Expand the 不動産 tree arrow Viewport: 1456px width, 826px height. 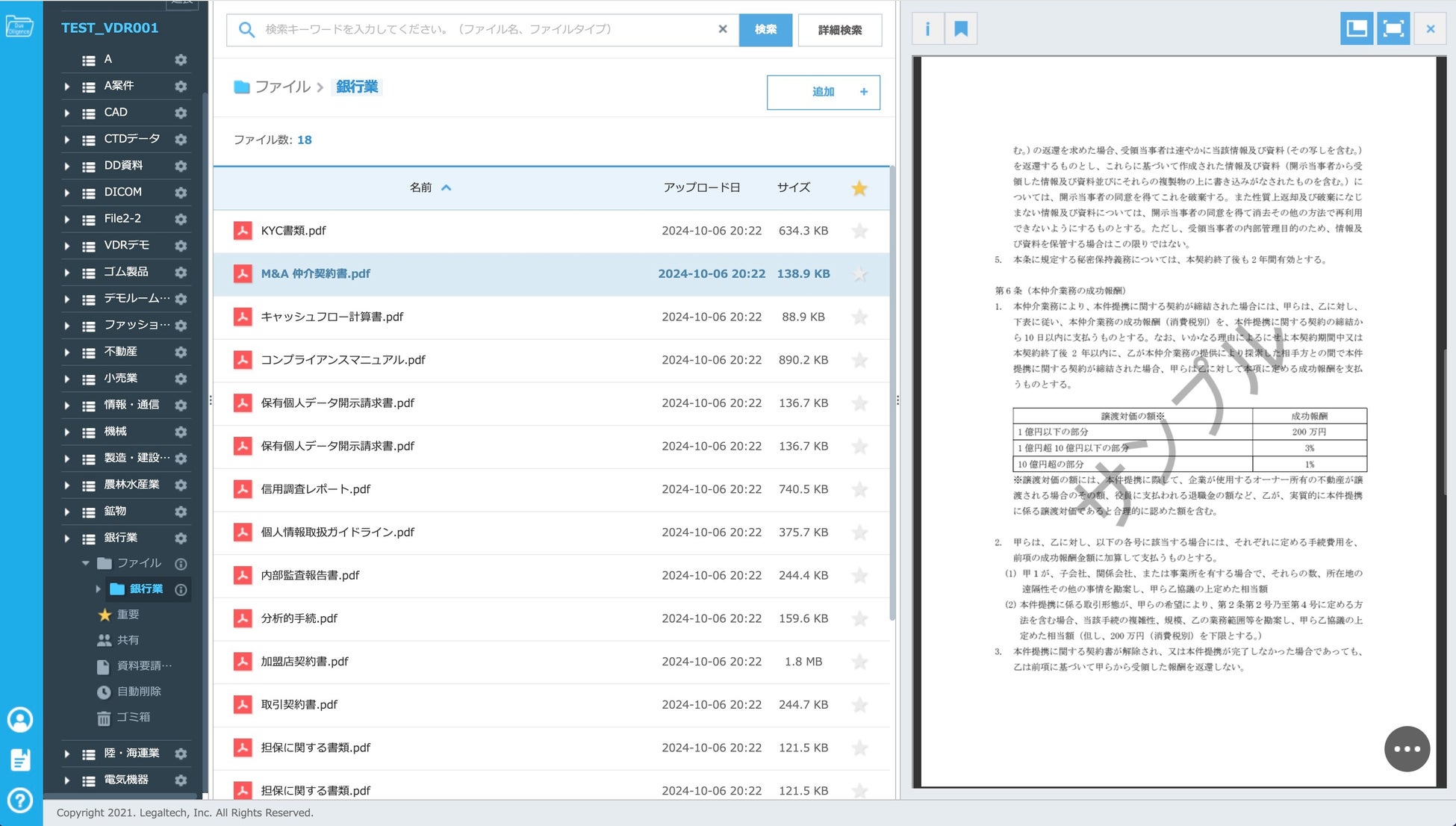(x=67, y=352)
